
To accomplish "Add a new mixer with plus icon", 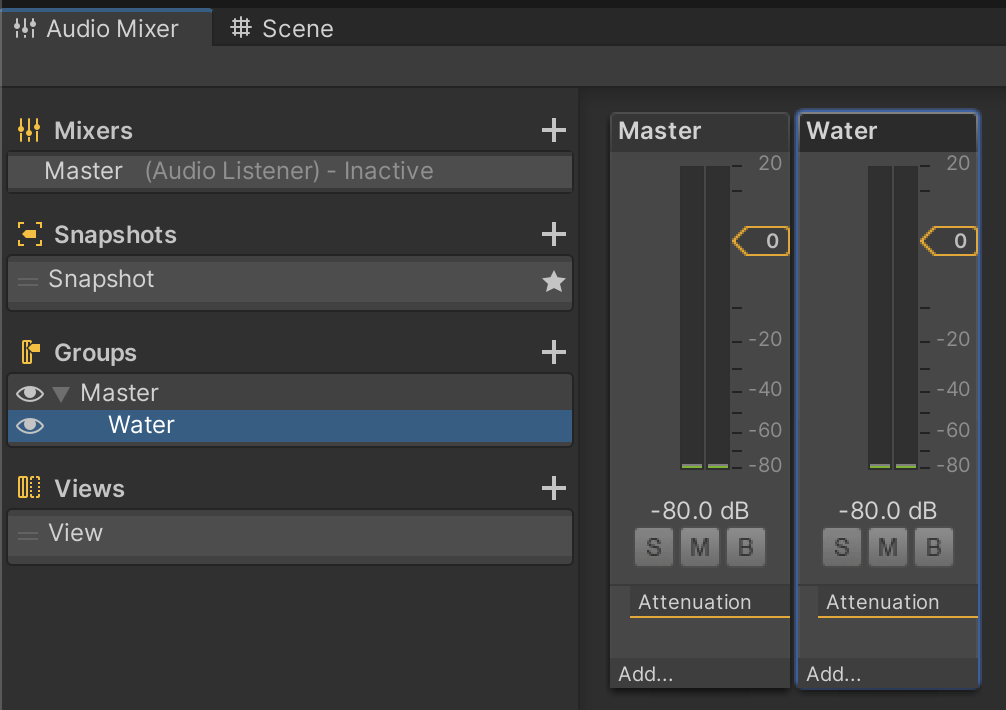I will click(x=553, y=131).
